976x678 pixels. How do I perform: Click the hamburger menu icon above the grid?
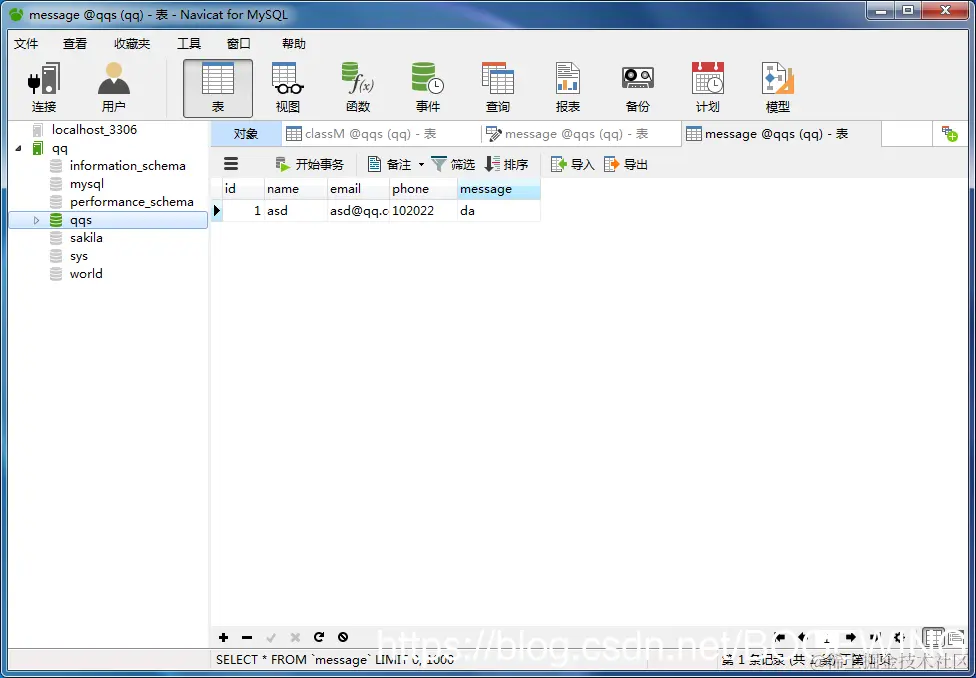coord(231,164)
